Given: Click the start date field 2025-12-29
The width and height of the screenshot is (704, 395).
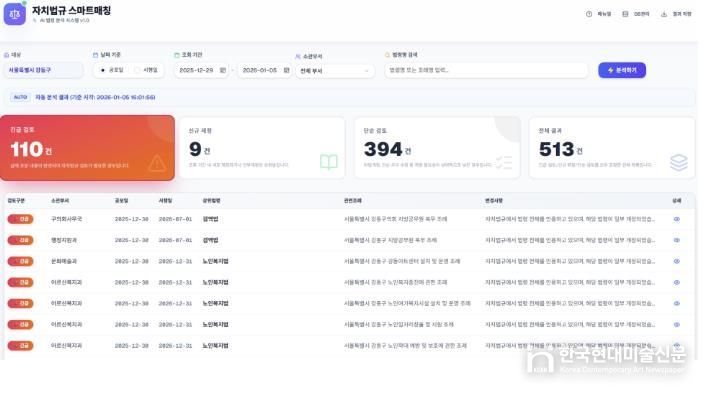Looking at the screenshot, I should (x=201, y=70).
